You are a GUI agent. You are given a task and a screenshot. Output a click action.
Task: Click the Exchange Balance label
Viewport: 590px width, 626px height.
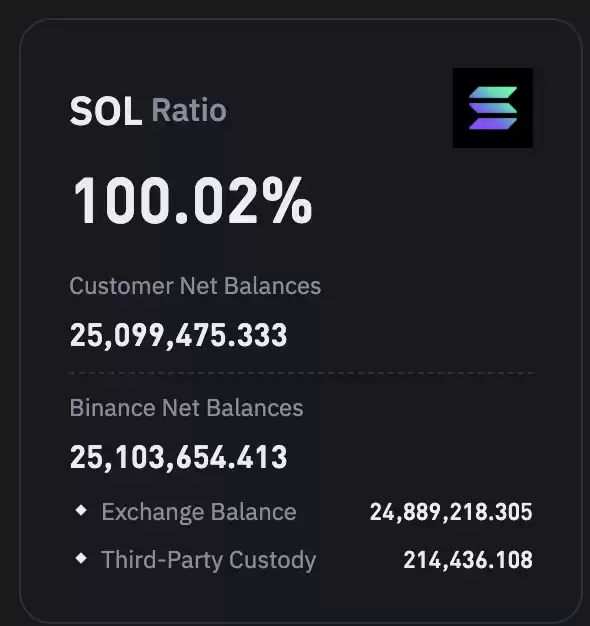(x=199, y=512)
